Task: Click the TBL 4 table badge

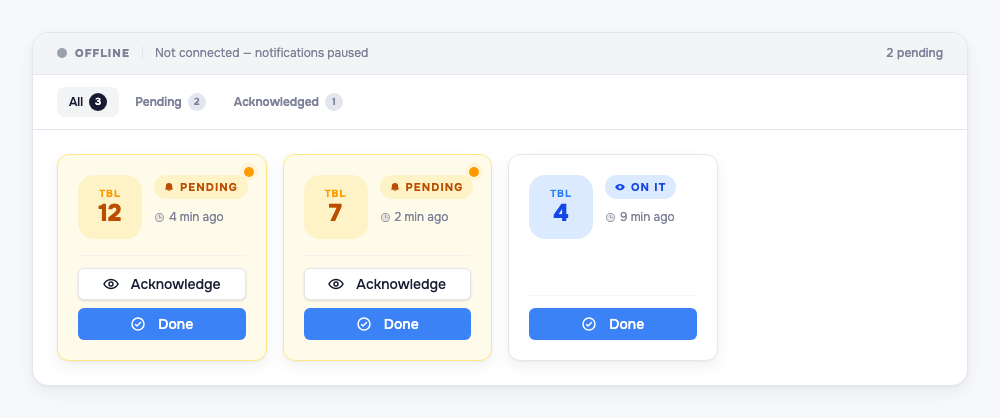Action: 561,207
